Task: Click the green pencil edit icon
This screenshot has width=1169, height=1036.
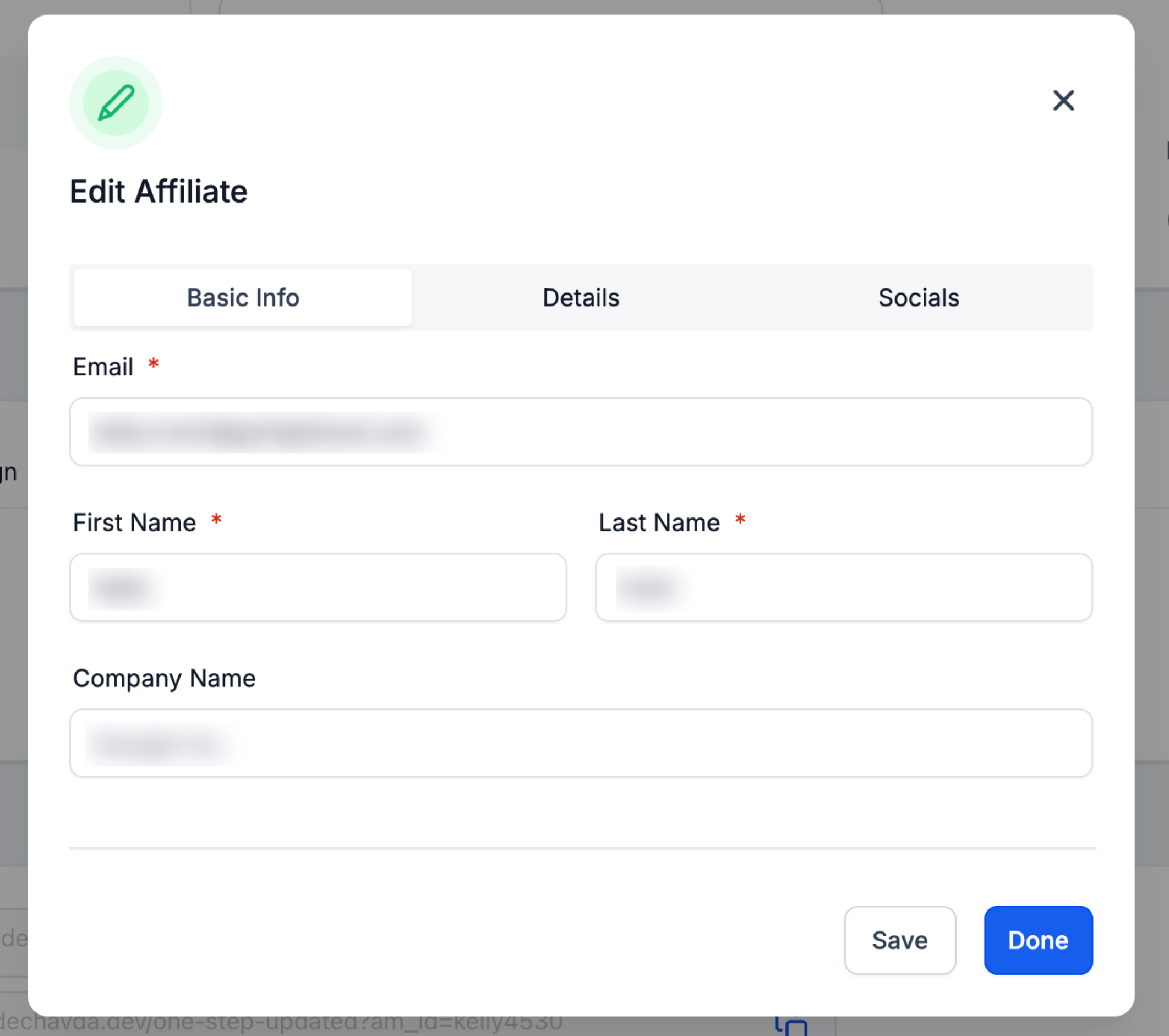Action: (x=116, y=103)
